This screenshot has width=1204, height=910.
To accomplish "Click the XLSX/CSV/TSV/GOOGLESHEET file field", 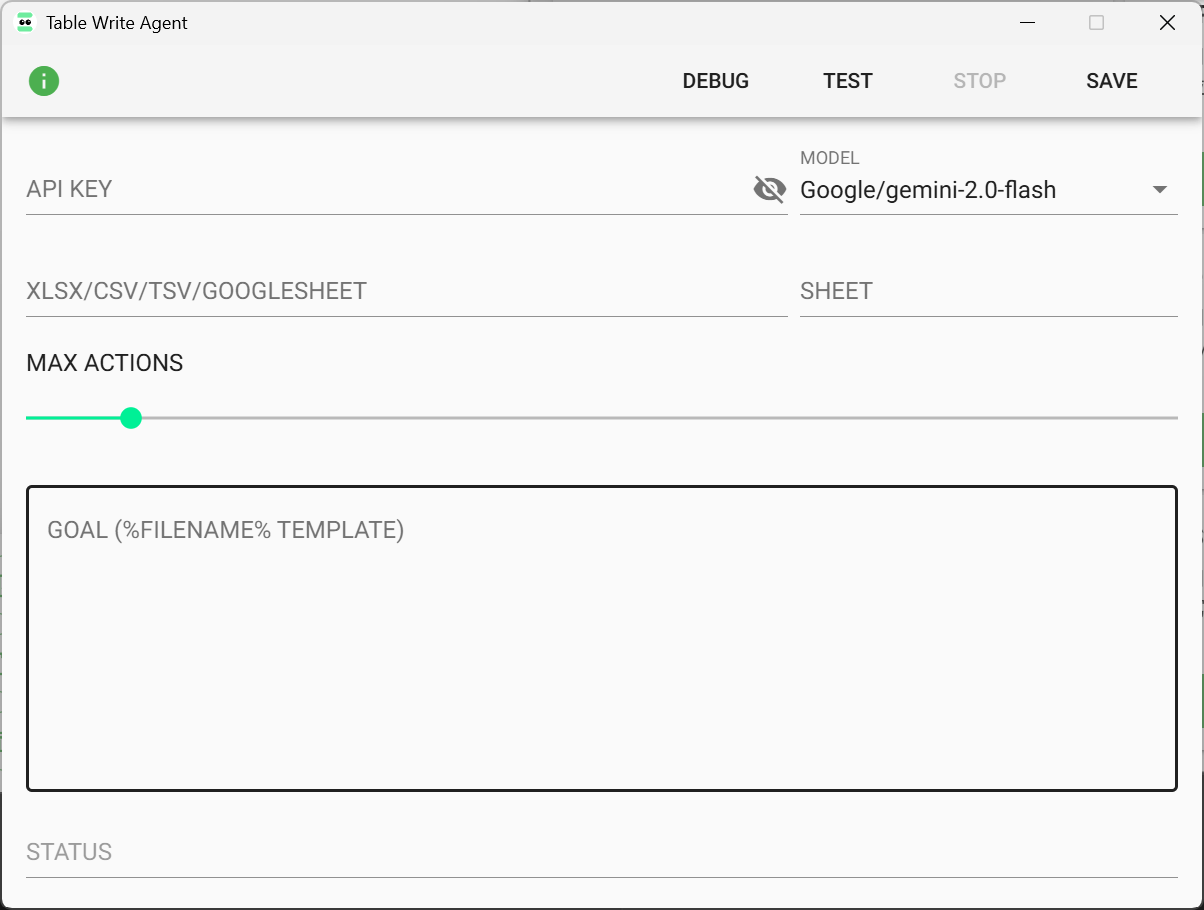I will 405,292.
